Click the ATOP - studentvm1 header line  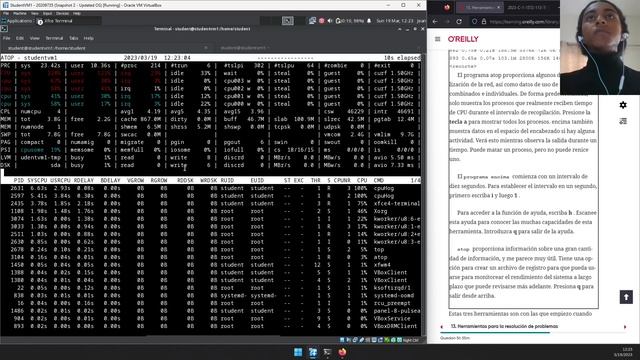pos(210,58)
